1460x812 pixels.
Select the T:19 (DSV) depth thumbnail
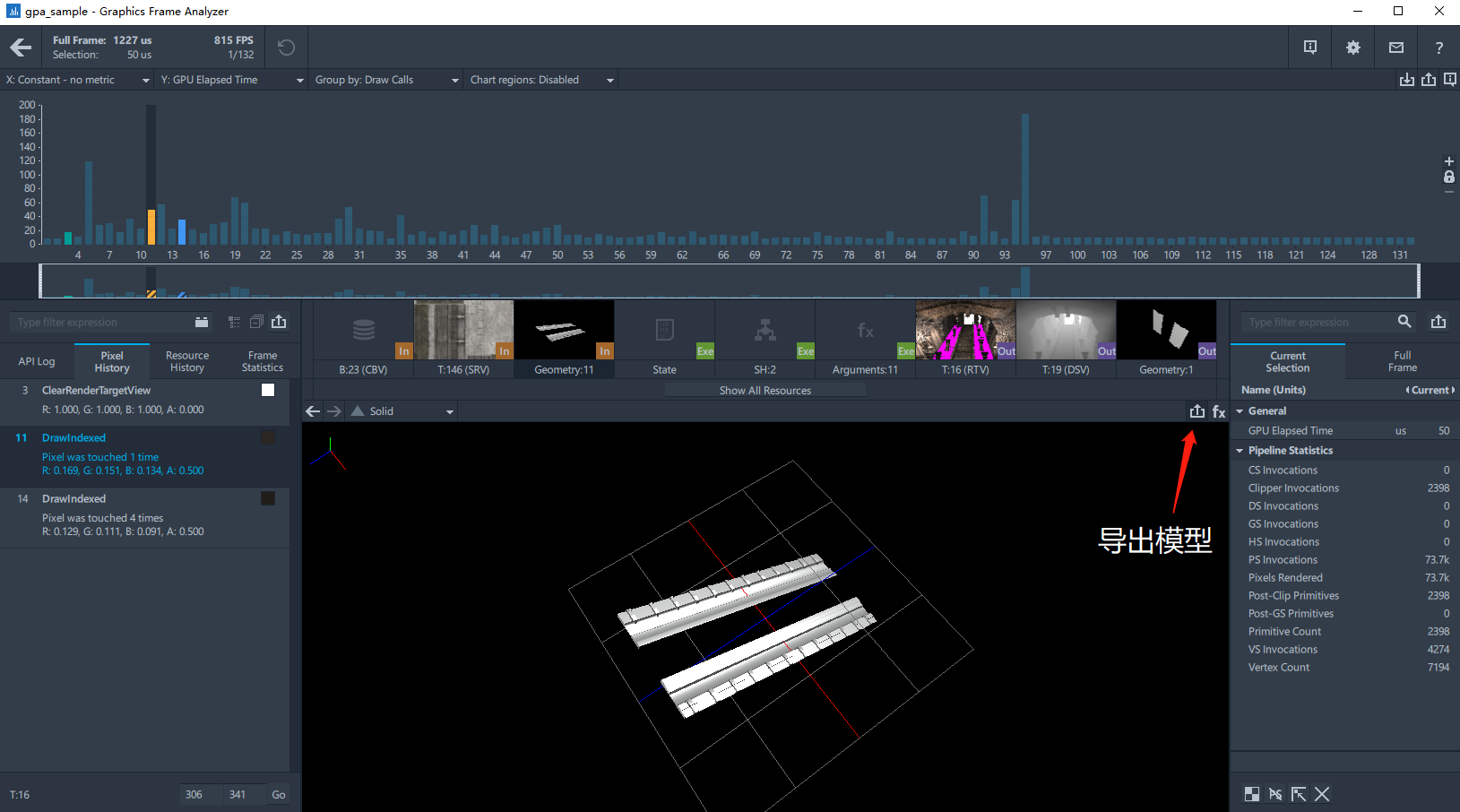1066,339
